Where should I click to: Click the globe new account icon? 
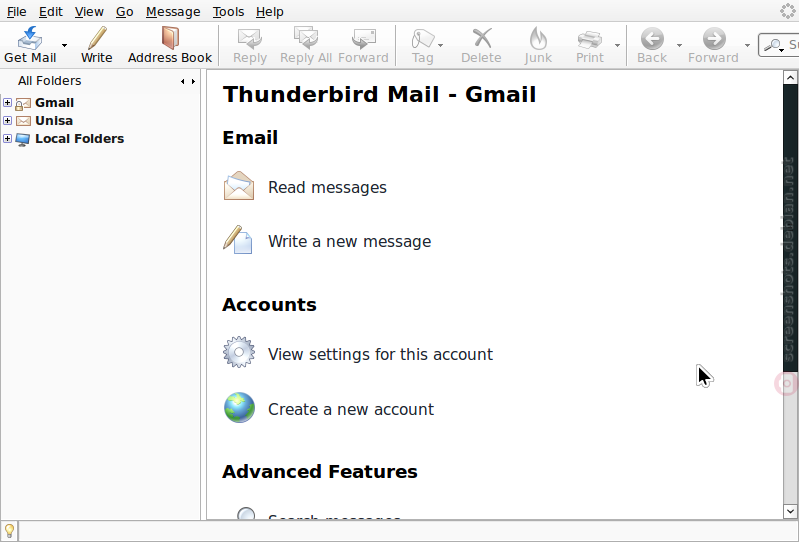[239, 408]
